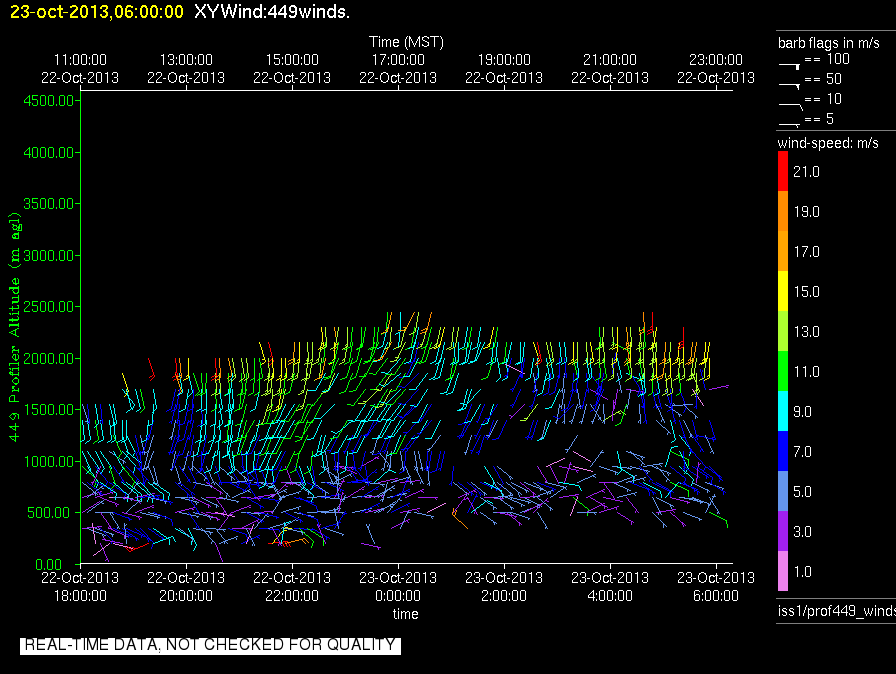This screenshot has width=896, height=674.
Task: Select the 'Time (MST)' top axis label
Action: tap(406, 42)
